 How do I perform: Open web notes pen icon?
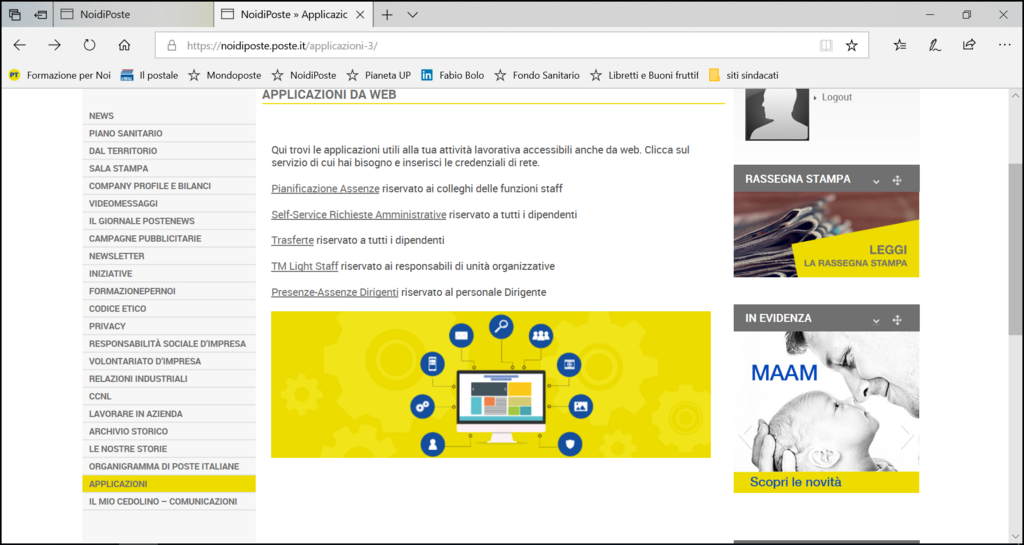coord(935,45)
